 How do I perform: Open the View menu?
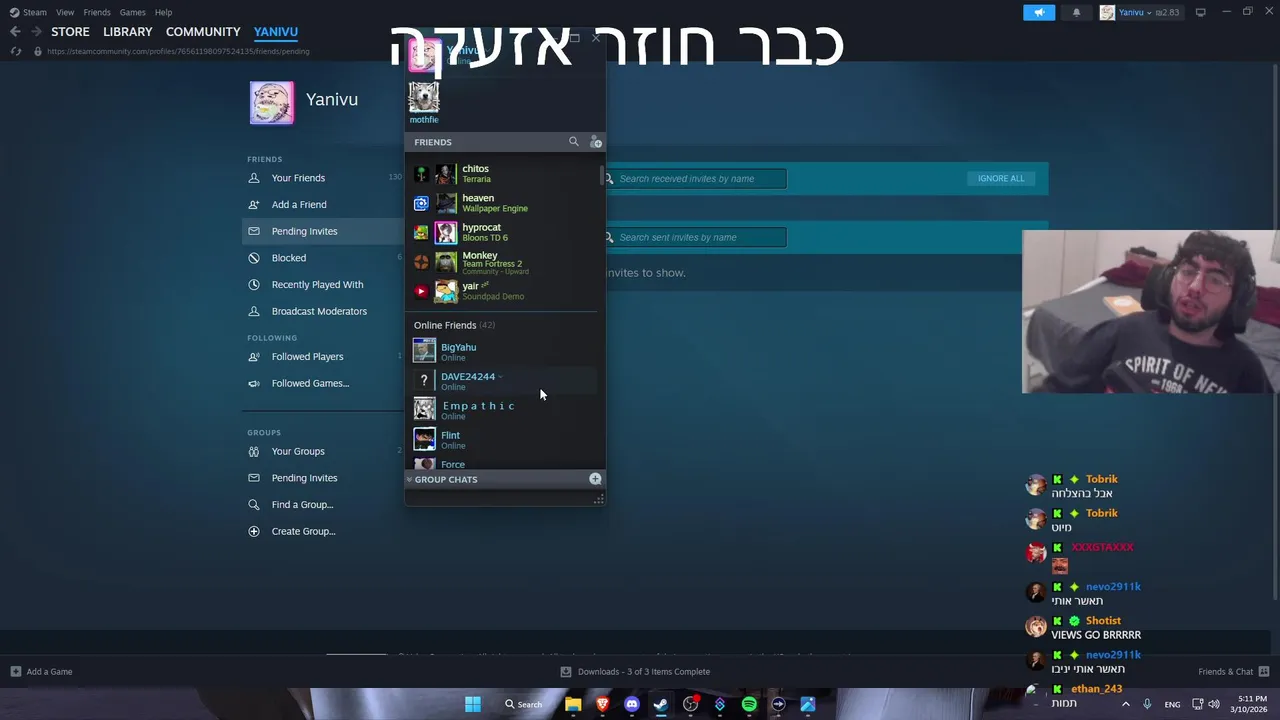tap(65, 12)
